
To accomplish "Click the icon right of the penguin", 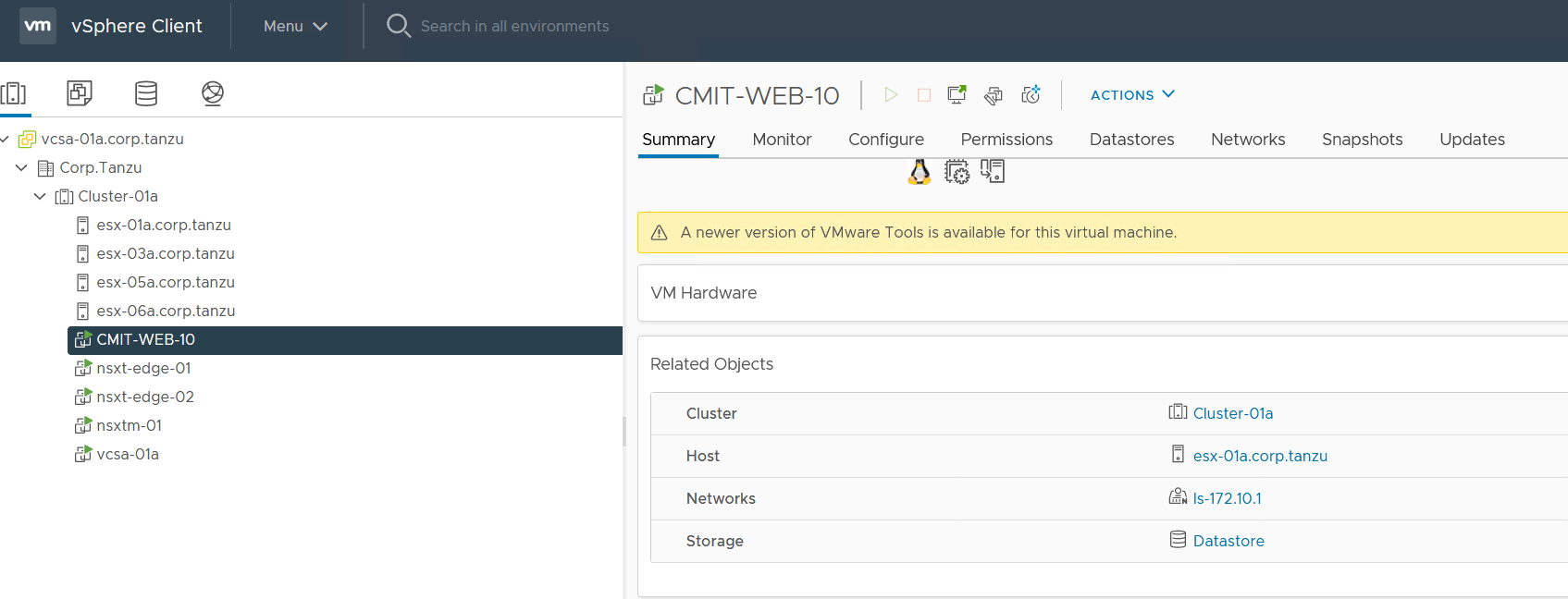I will tap(957, 172).
